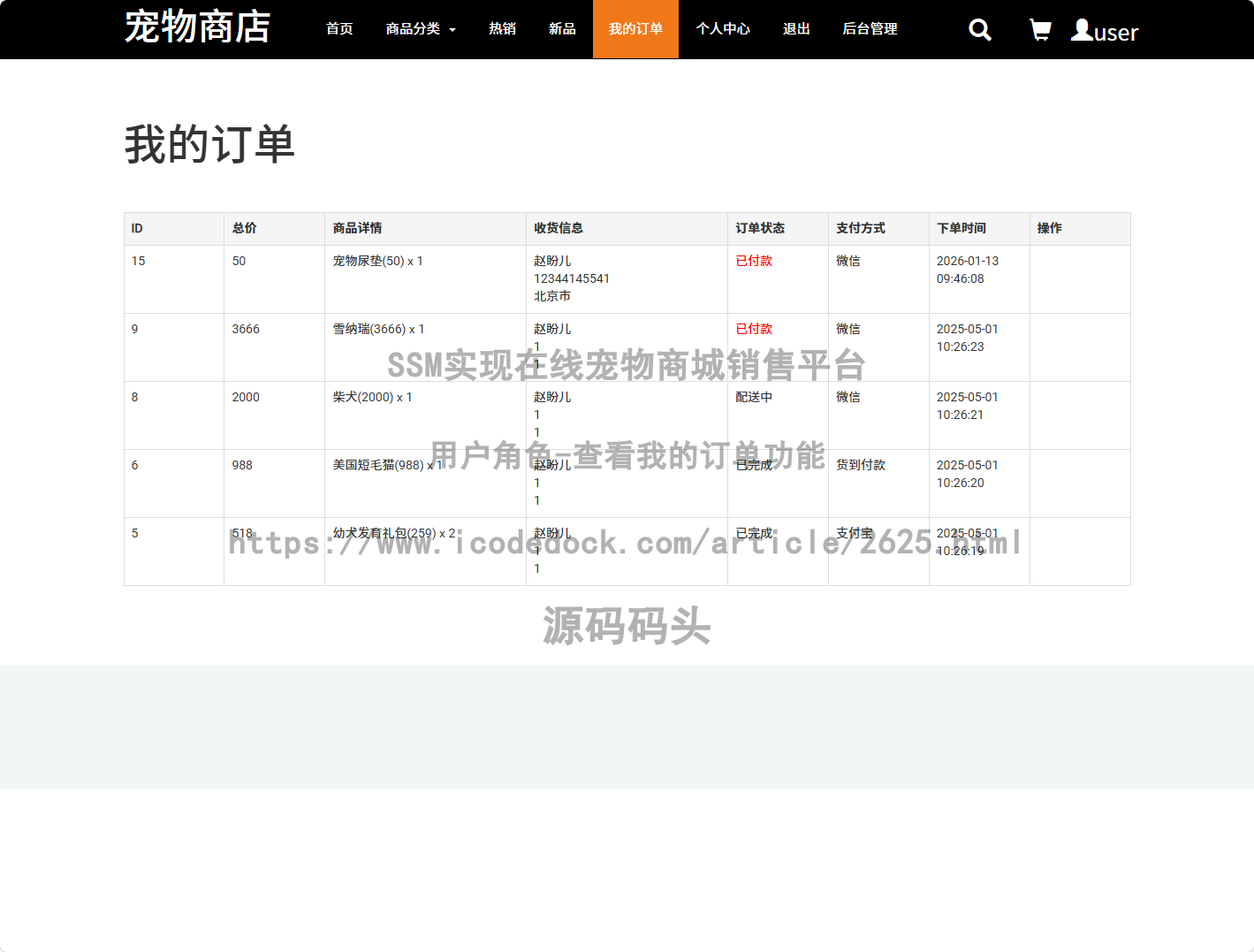
Task: Open the 首页 navigation item
Action: coord(338,28)
